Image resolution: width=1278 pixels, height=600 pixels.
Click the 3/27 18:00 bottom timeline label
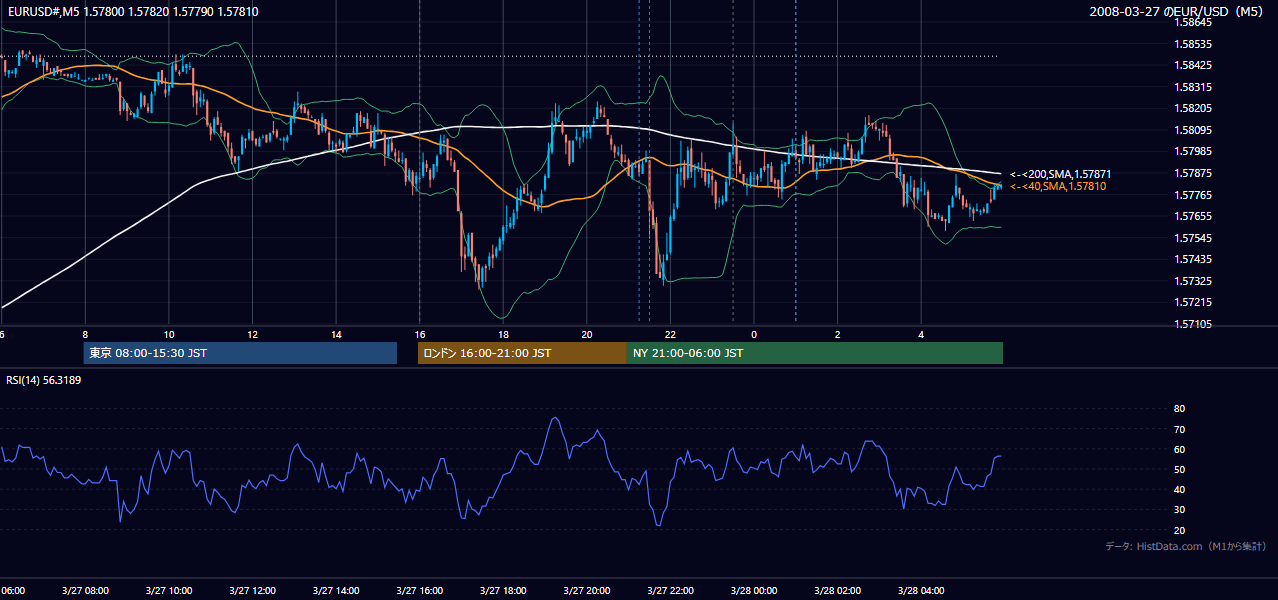tap(503, 590)
